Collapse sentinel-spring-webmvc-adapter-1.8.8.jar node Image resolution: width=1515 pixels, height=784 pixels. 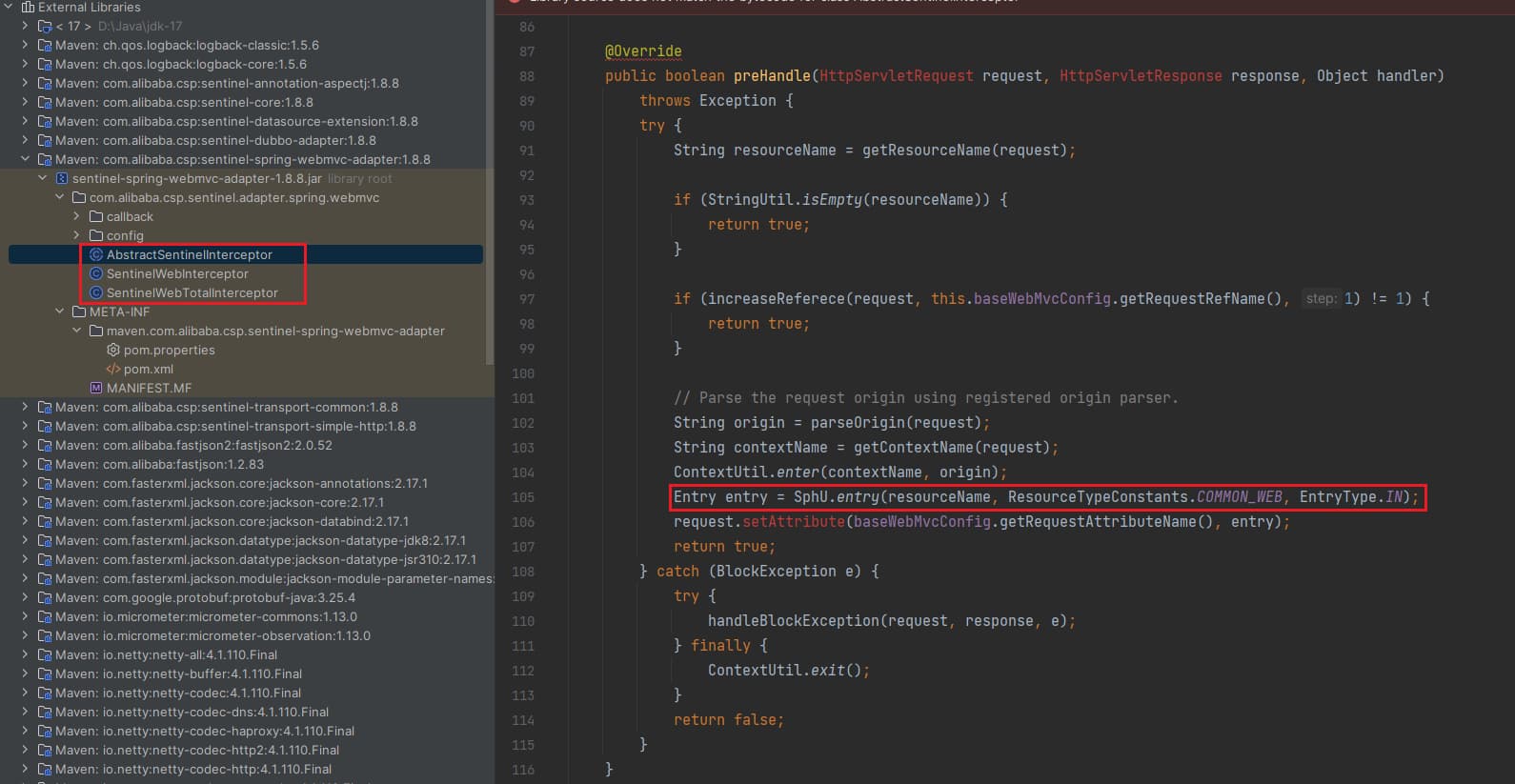click(x=43, y=178)
